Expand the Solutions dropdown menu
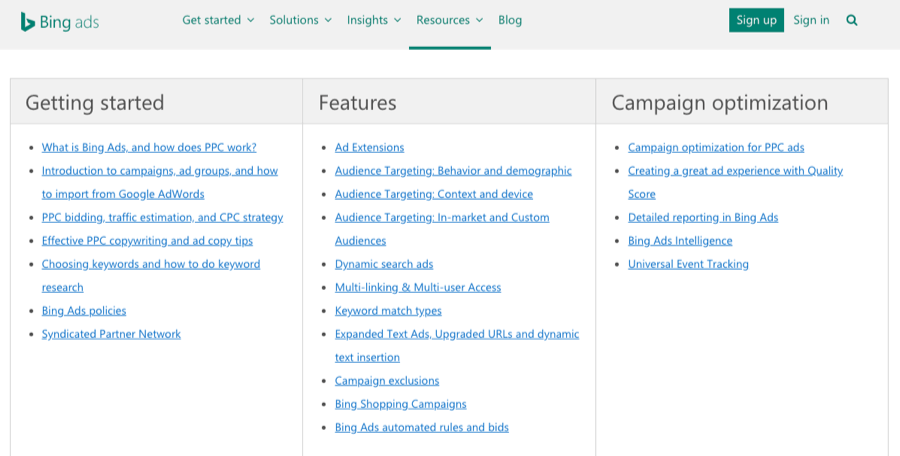900x456 pixels. tap(301, 20)
